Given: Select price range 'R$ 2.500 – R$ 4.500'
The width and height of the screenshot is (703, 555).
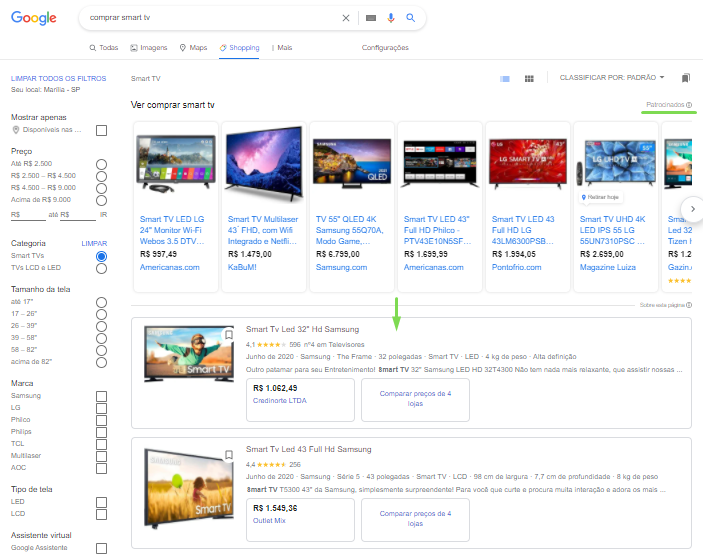Looking at the screenshot, I should (101, 176).
